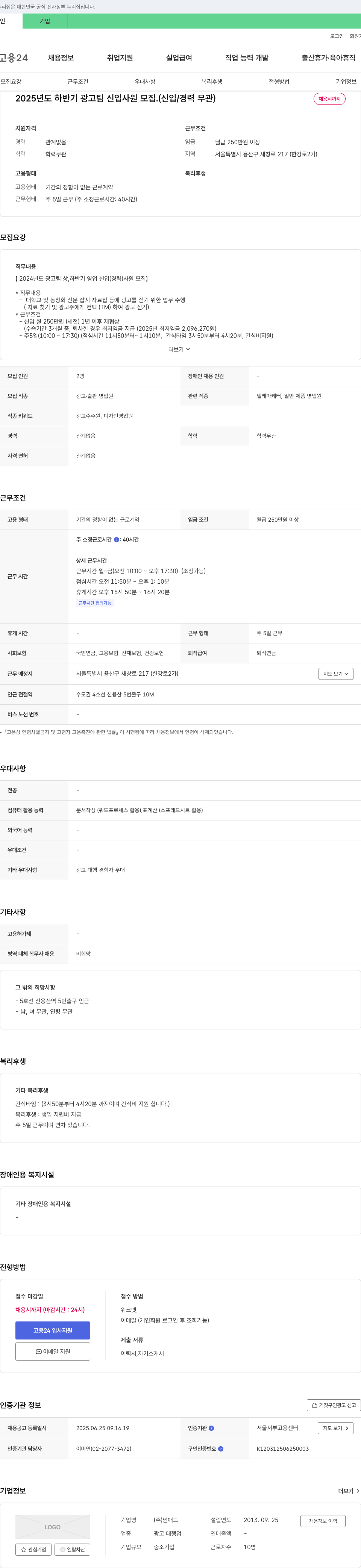Select the contact 이미연(02-2077-3472)

pyautogui.click(x=103, y=1449)
